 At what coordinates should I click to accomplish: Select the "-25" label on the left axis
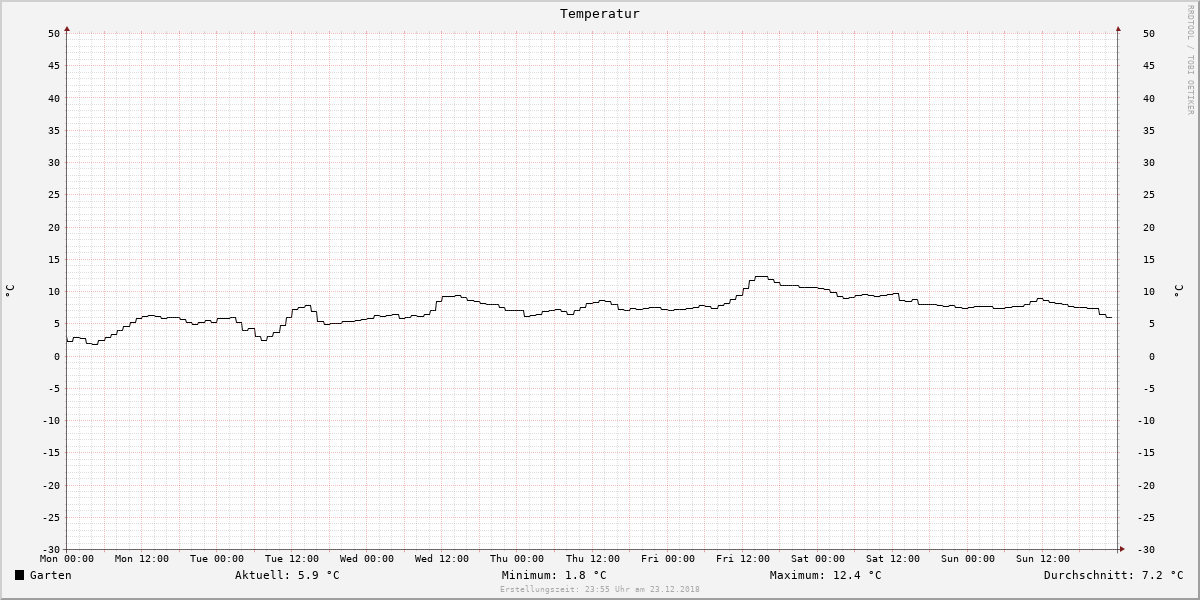(x=52, y=518)
